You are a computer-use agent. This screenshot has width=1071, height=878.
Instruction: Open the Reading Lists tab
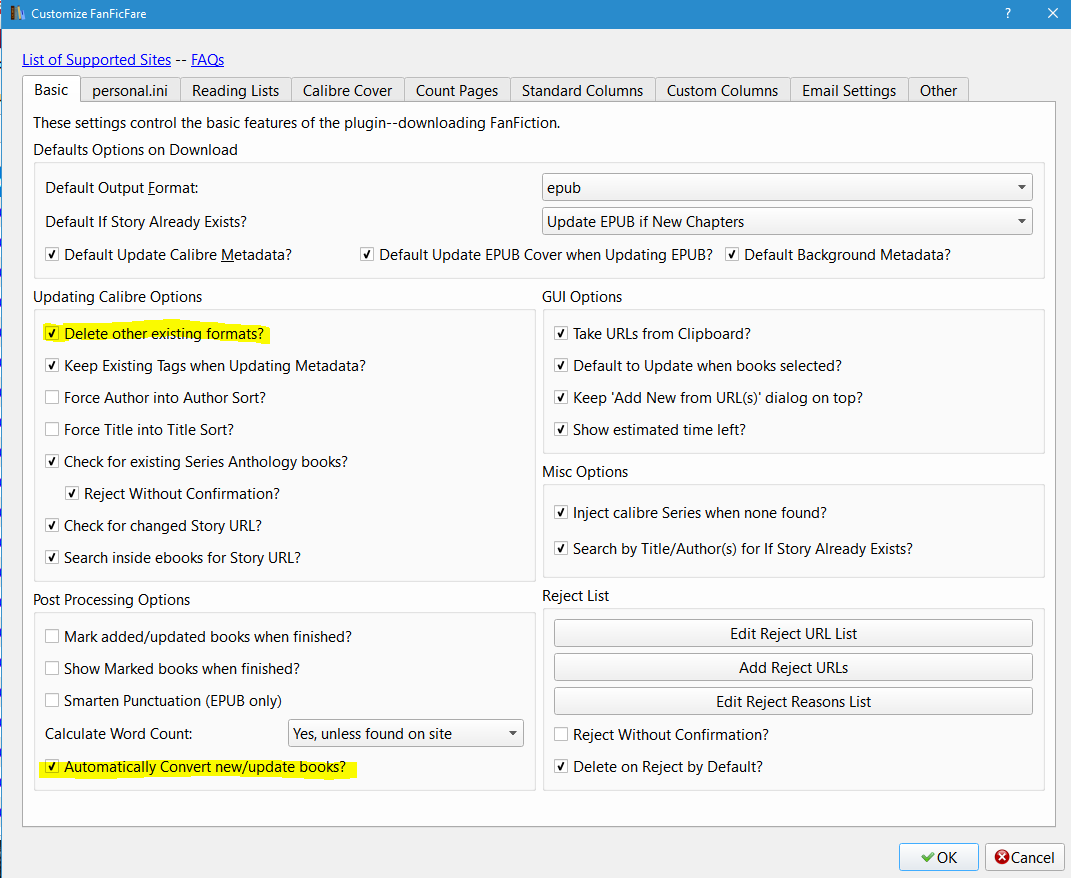(236, 90)
